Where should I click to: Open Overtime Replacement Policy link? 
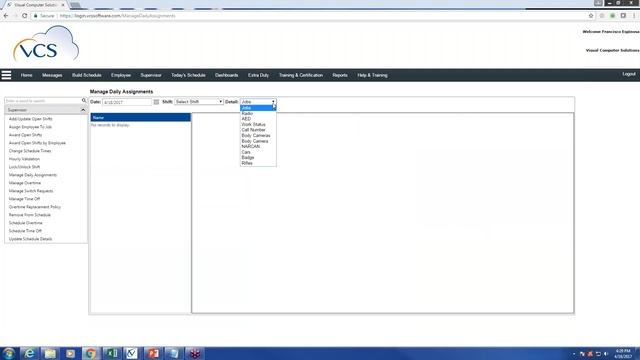[x=35, y=207]
